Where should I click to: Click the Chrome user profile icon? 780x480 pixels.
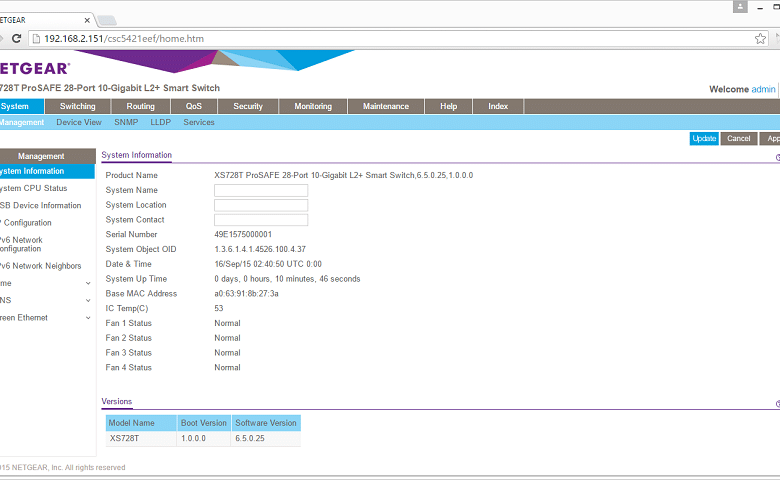[x=740, y=7]
